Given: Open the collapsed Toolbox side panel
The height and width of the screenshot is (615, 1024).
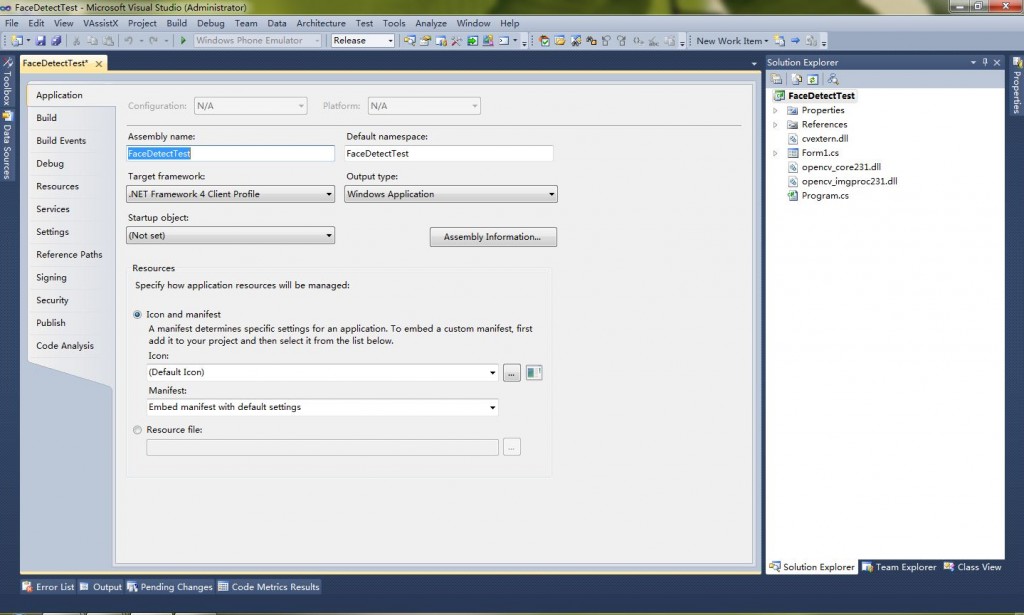Looking at the screenshot, I should [x=7, y=82].
